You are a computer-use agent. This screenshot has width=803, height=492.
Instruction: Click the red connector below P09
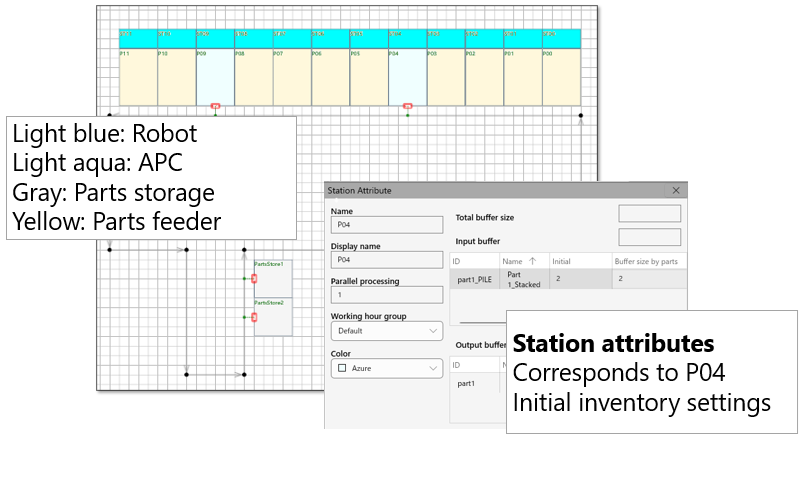215,106
